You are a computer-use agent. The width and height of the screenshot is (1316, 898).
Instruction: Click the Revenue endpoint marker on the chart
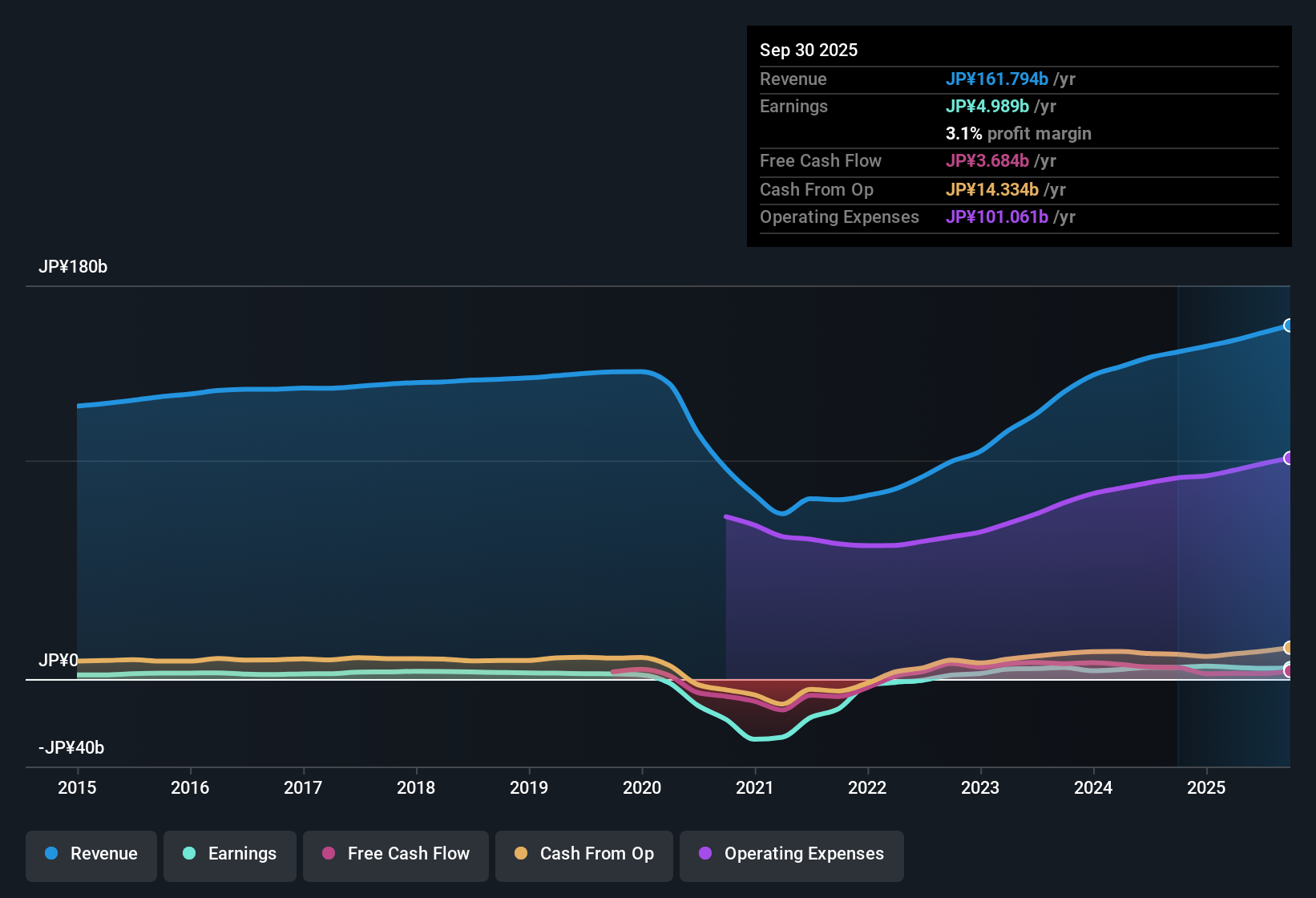pyautogui.click(x=1289, y=326)
